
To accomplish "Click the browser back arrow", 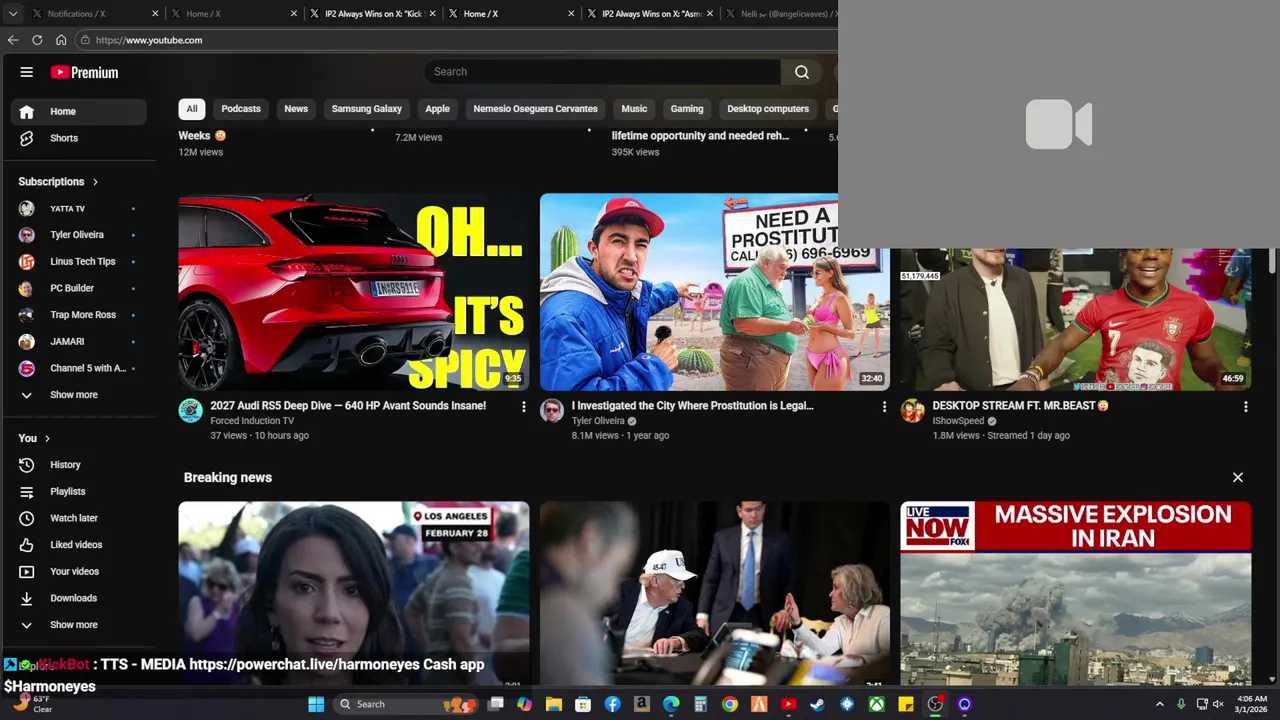I will [13, 40].
